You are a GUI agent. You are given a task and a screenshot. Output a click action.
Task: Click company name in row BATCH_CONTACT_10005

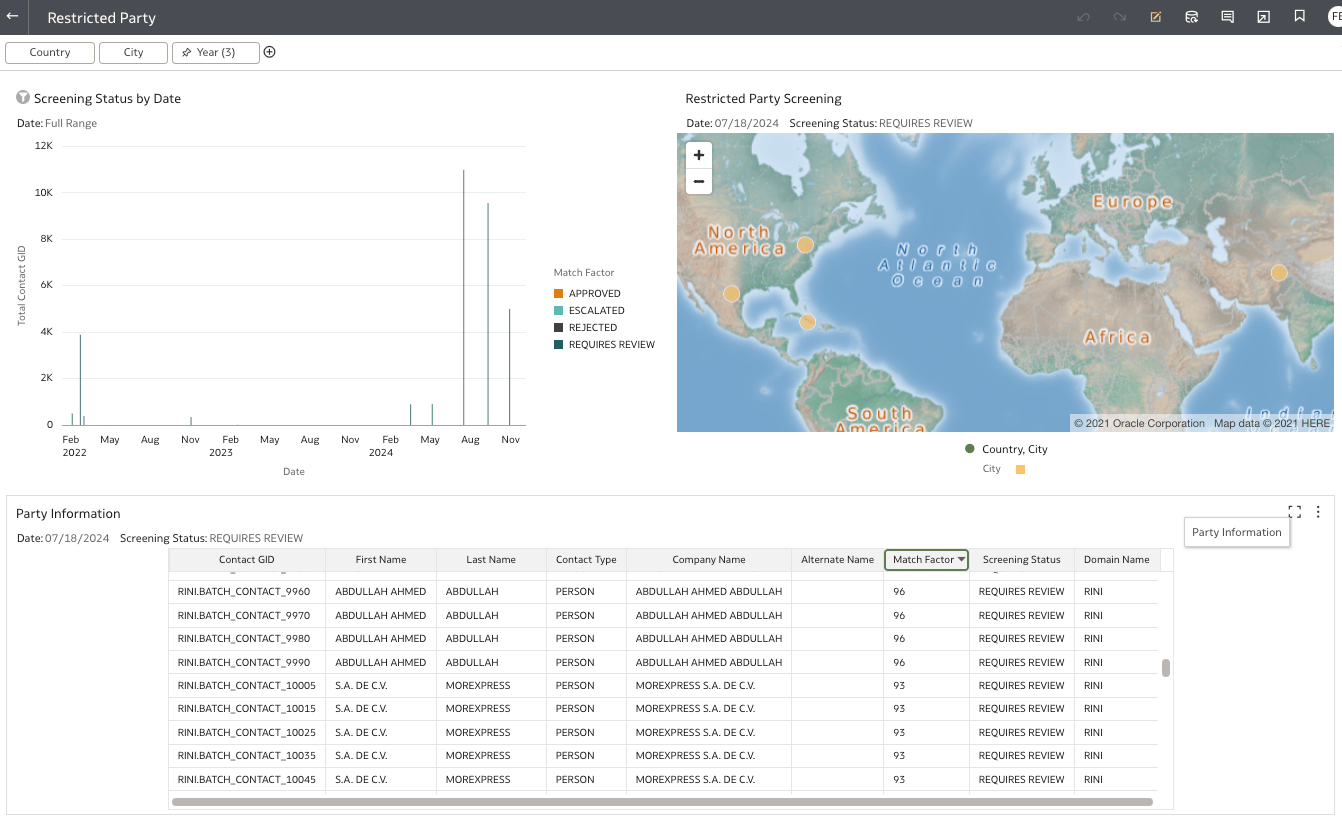click(709, 686)
